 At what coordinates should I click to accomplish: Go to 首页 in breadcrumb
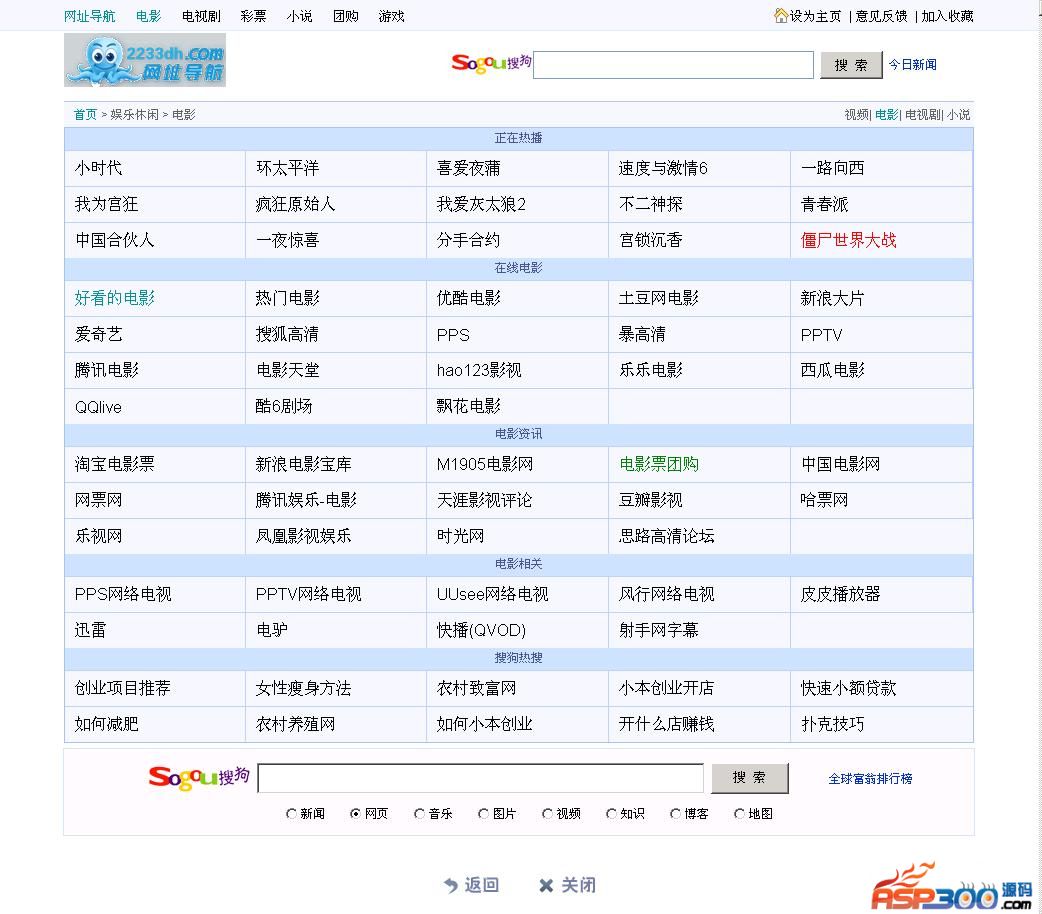tap(85, 114)
